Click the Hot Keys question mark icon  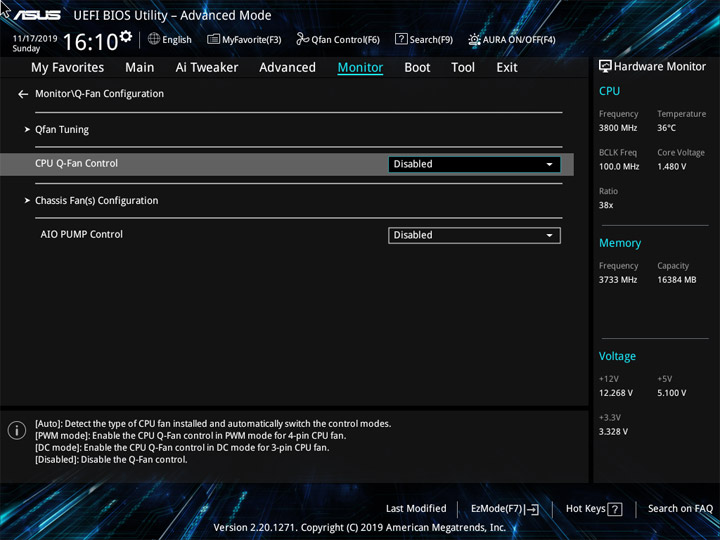point(614,509)
